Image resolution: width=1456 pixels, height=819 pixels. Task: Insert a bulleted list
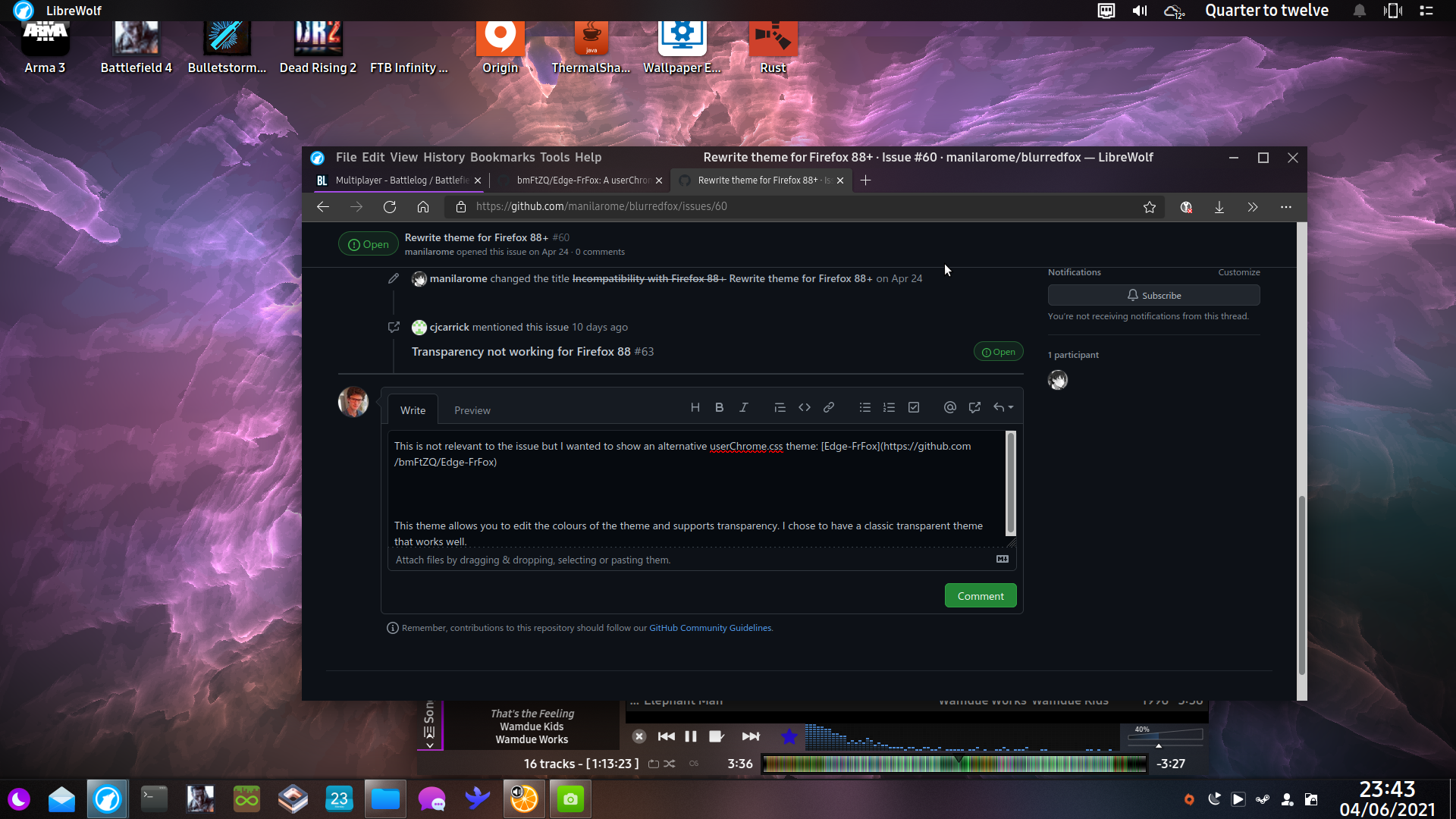click(x=864, y=408)
